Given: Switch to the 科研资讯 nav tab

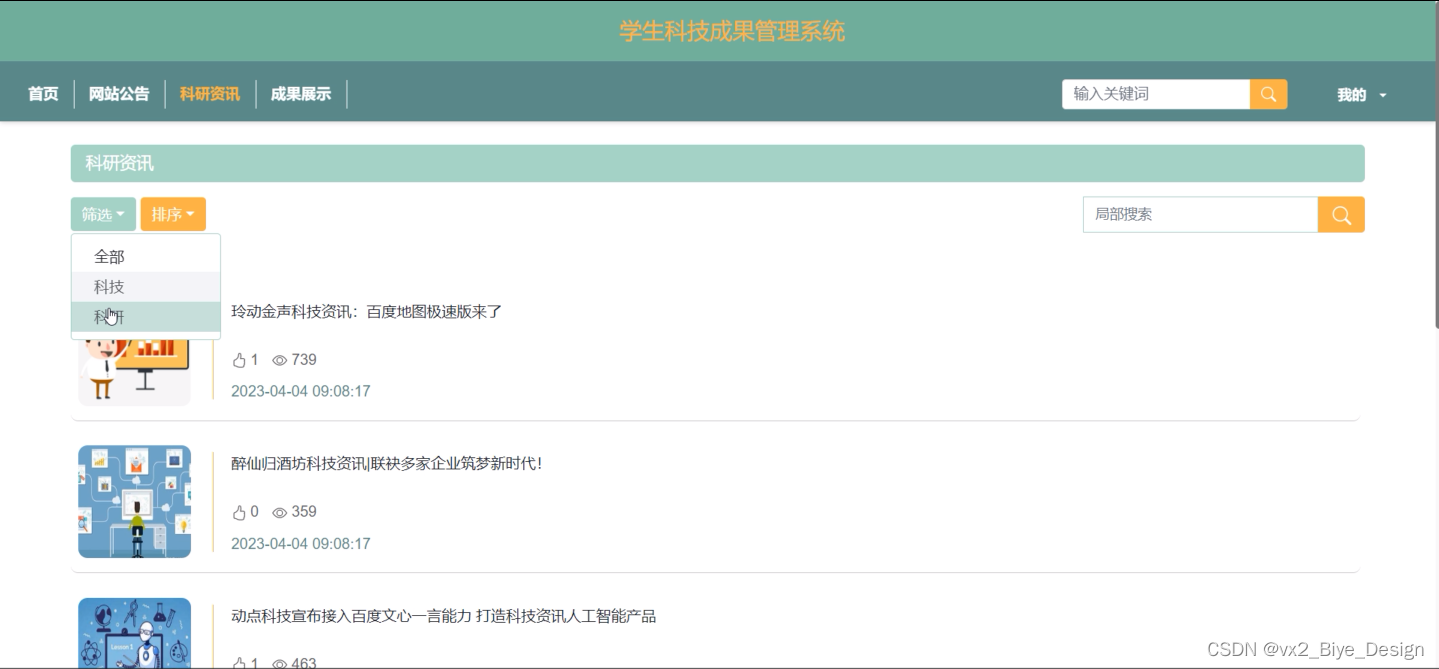Looking at the screenshot, I should point(210,94).
